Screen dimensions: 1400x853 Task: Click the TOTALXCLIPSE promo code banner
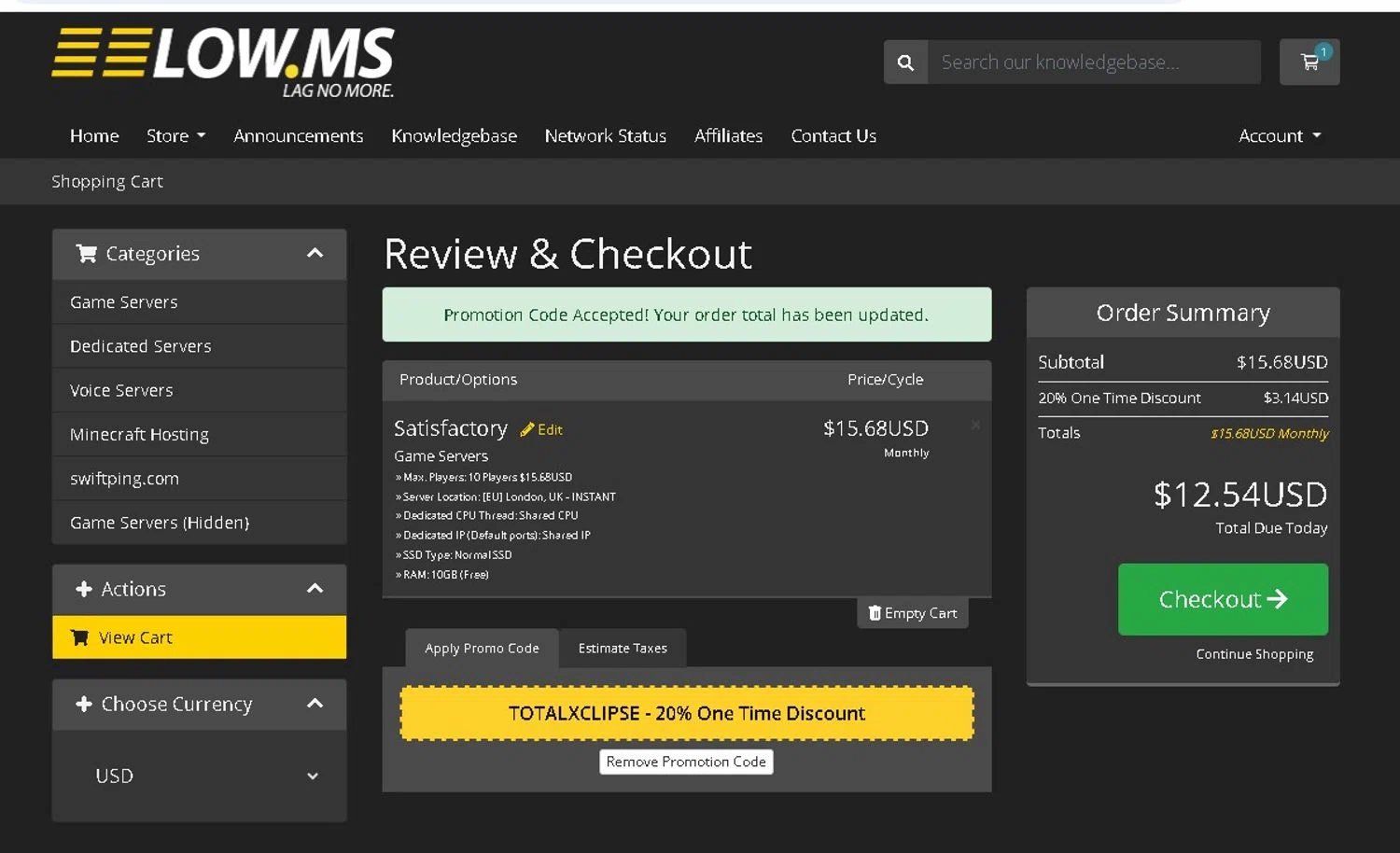[x=687, y=713]
